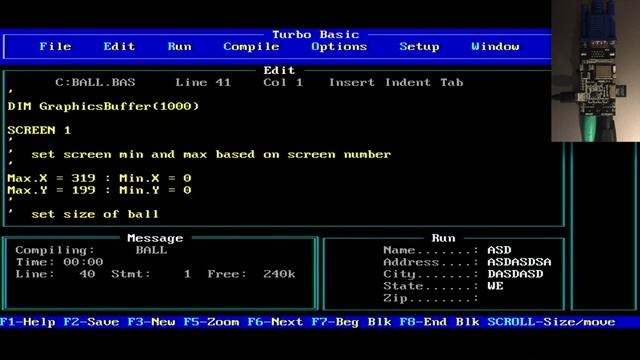Click the F8-End Blk shortcut
The image size is (640, 360).
click(439, 322)
